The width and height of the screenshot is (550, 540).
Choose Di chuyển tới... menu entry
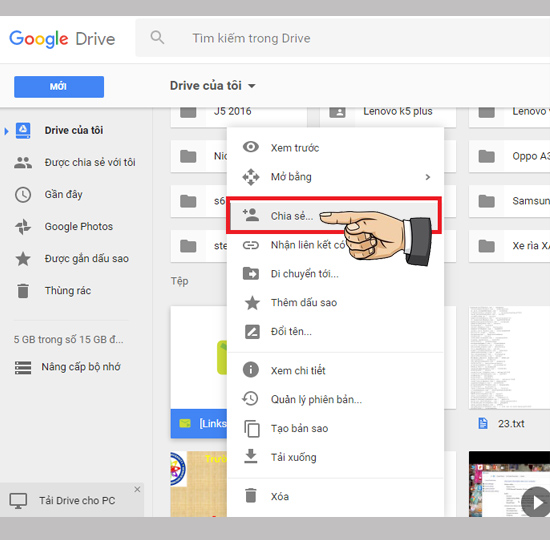336,274
